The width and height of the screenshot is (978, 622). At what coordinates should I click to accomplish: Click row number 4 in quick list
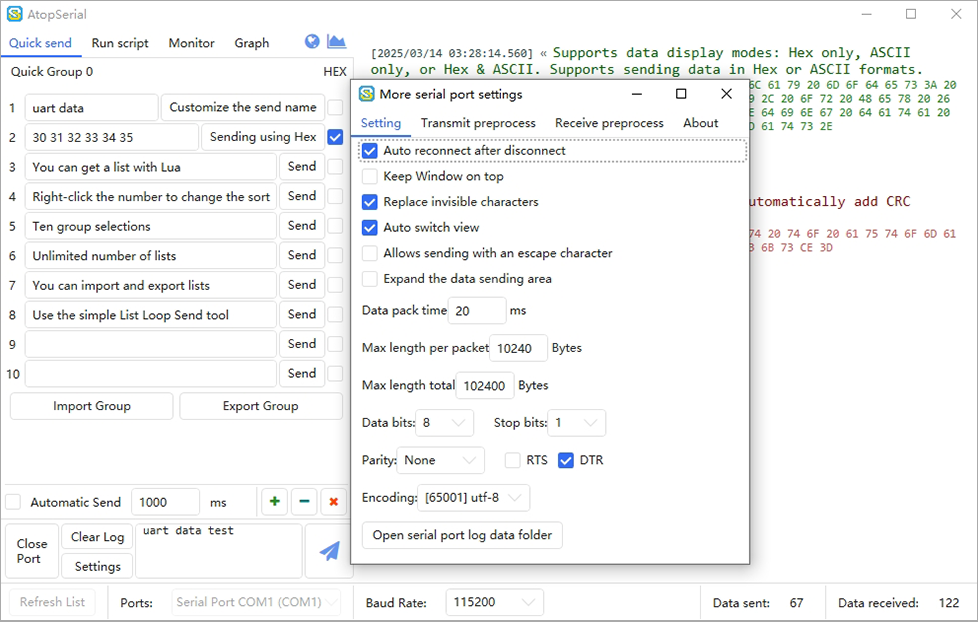[x=12, y=197]
